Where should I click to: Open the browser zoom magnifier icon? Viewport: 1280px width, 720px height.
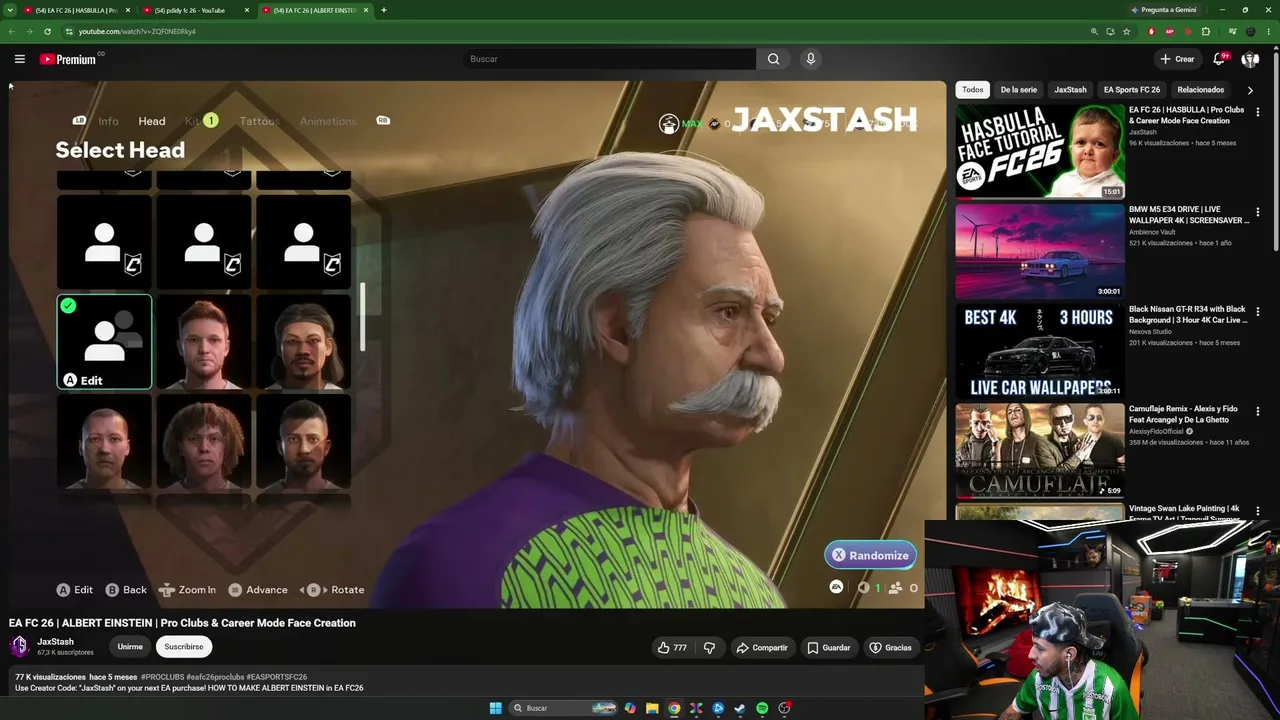[x=1094, y=31]
